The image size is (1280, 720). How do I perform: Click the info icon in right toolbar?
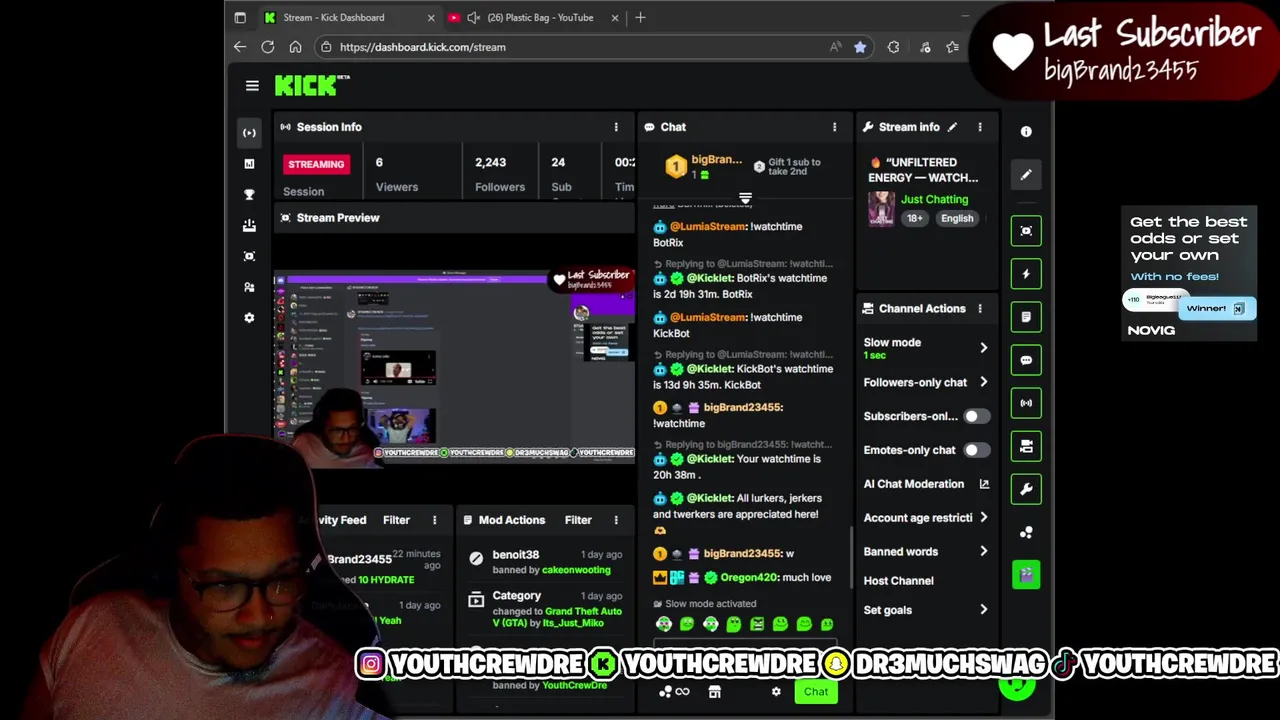point(1026,131)
